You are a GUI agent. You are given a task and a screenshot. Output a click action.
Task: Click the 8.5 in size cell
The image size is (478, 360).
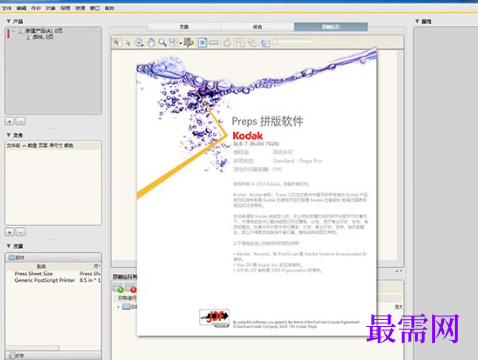pyautogui.click(x=90, y=280)
